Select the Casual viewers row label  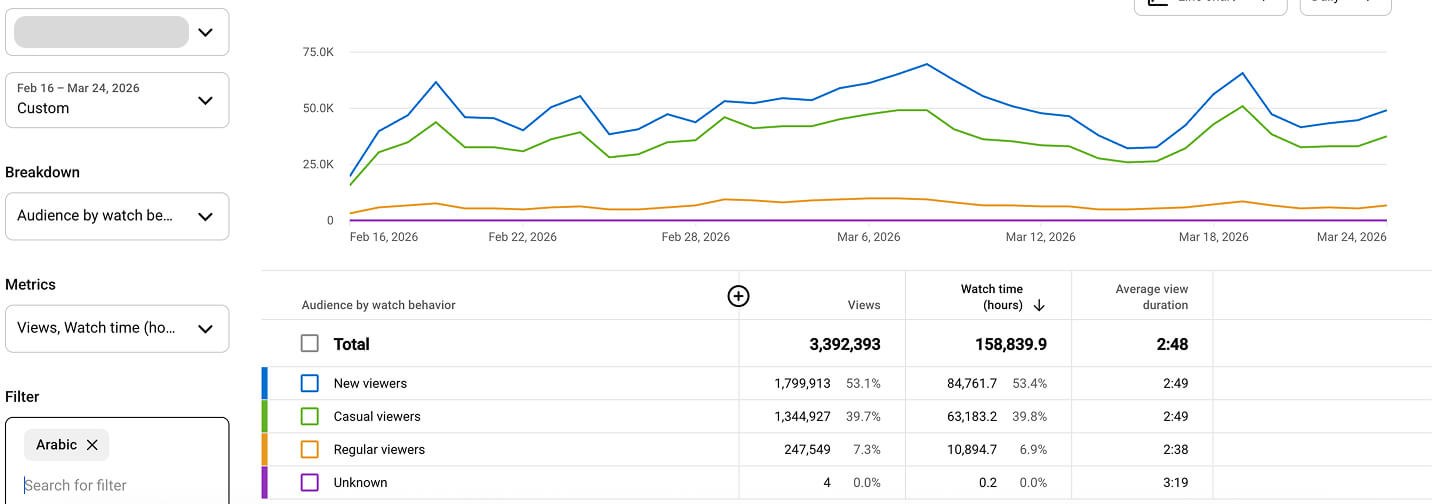click(377, 416)
